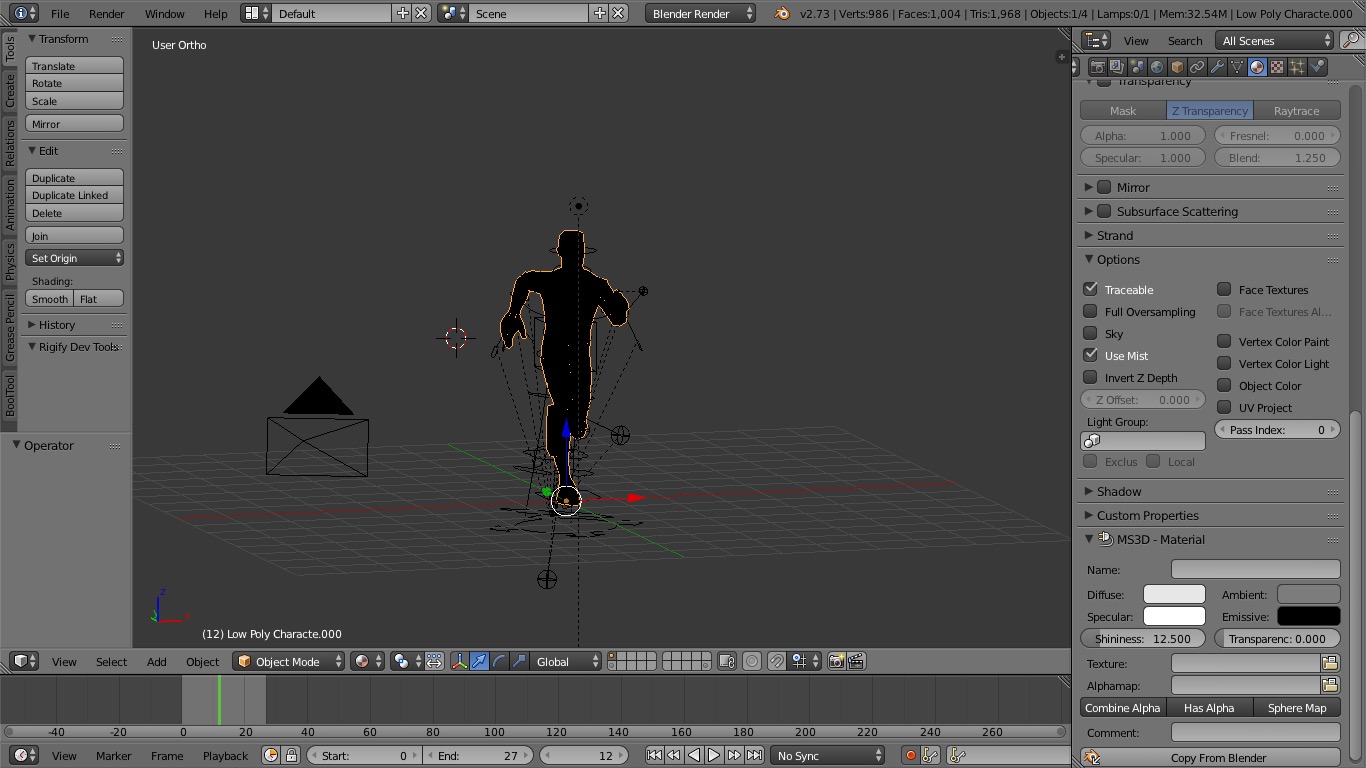Select the Raytrace transparency button
This screenshot has width=1366, height=768.
point(1297,111)
